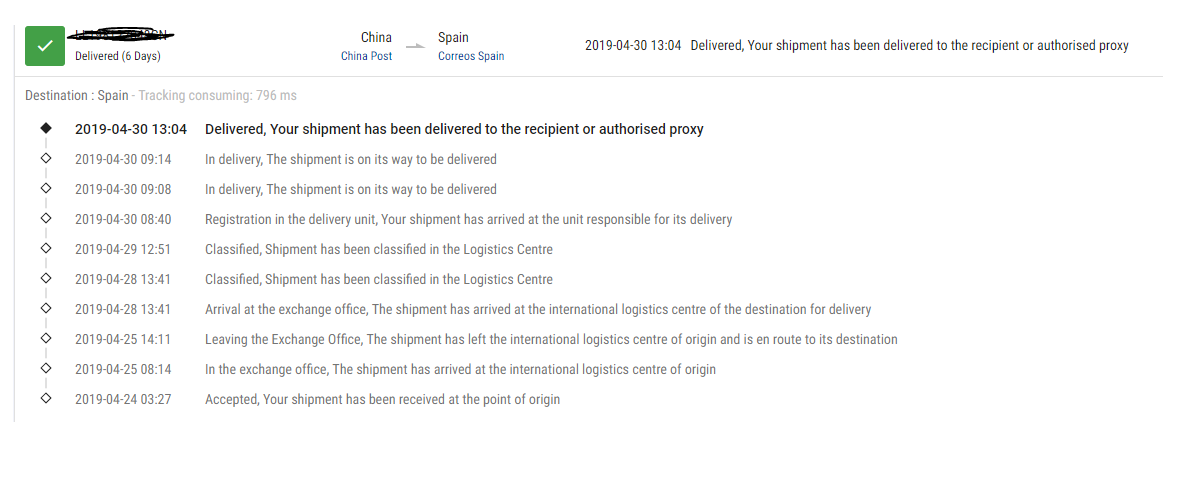This screenshot has width=1183, height=481.
Task: Click the 'Delivered (6 Days)' status text
Action: coord(118,56)
